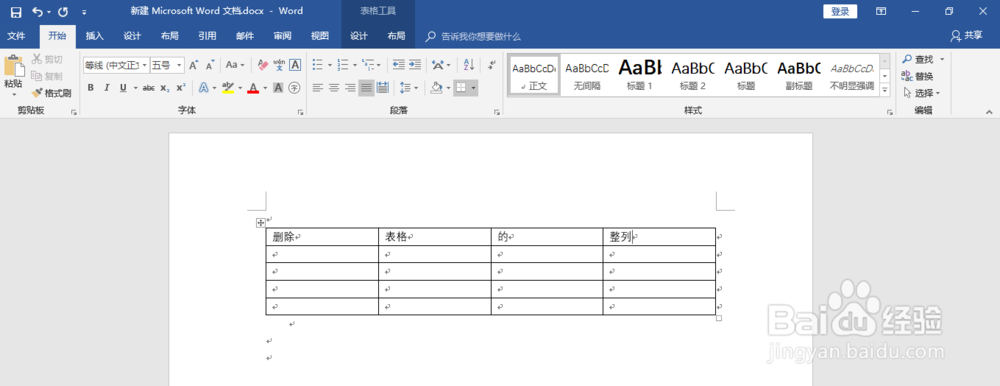Open the Paragraph dialog launcher (段落)
Image resolution: width=1000 pixels, height=386 pixels.
tap(496, 112)
